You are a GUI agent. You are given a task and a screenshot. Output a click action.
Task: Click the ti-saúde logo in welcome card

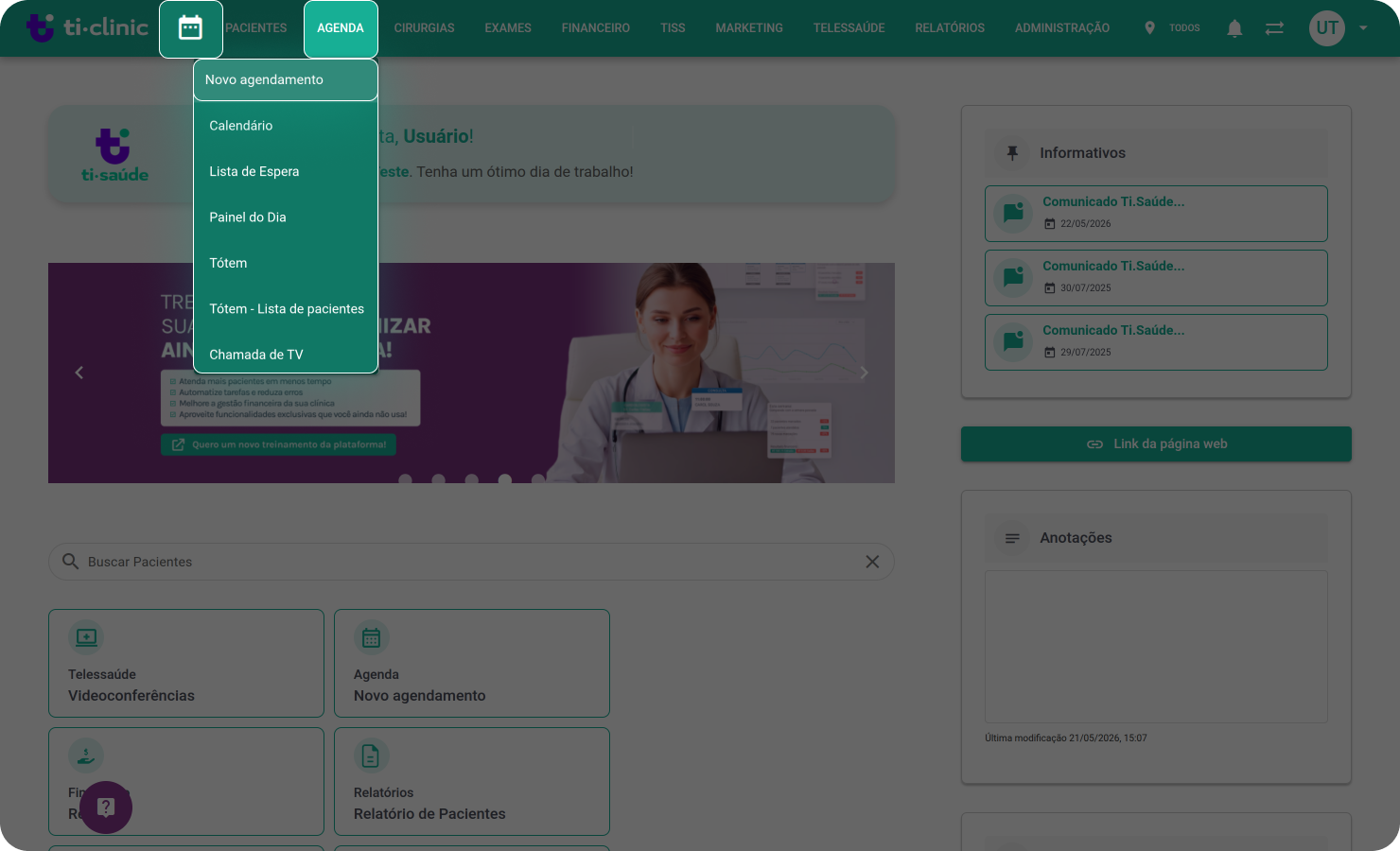tap(114, 155)
